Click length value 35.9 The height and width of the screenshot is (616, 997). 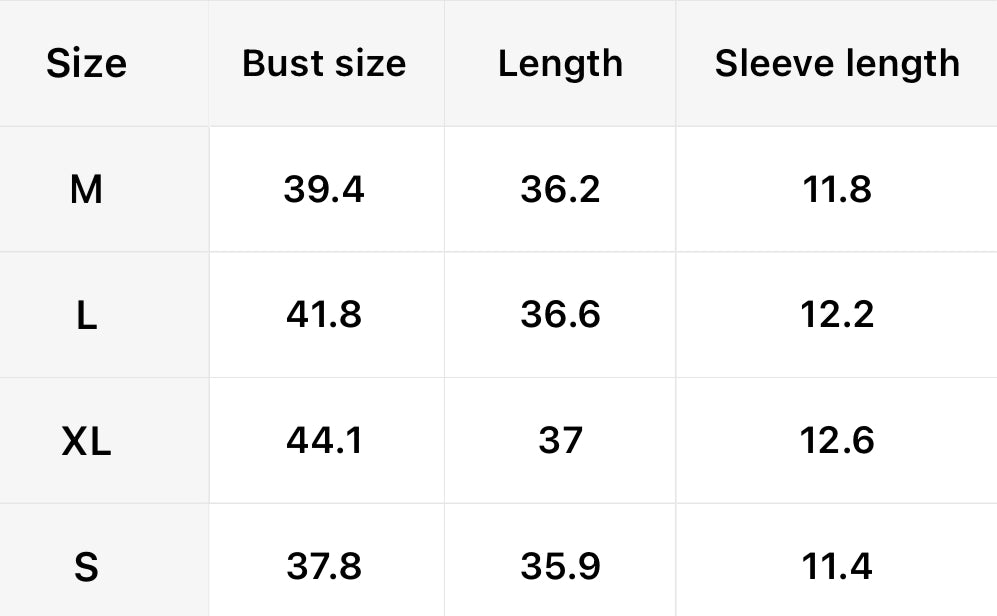[x=560, y=567]
